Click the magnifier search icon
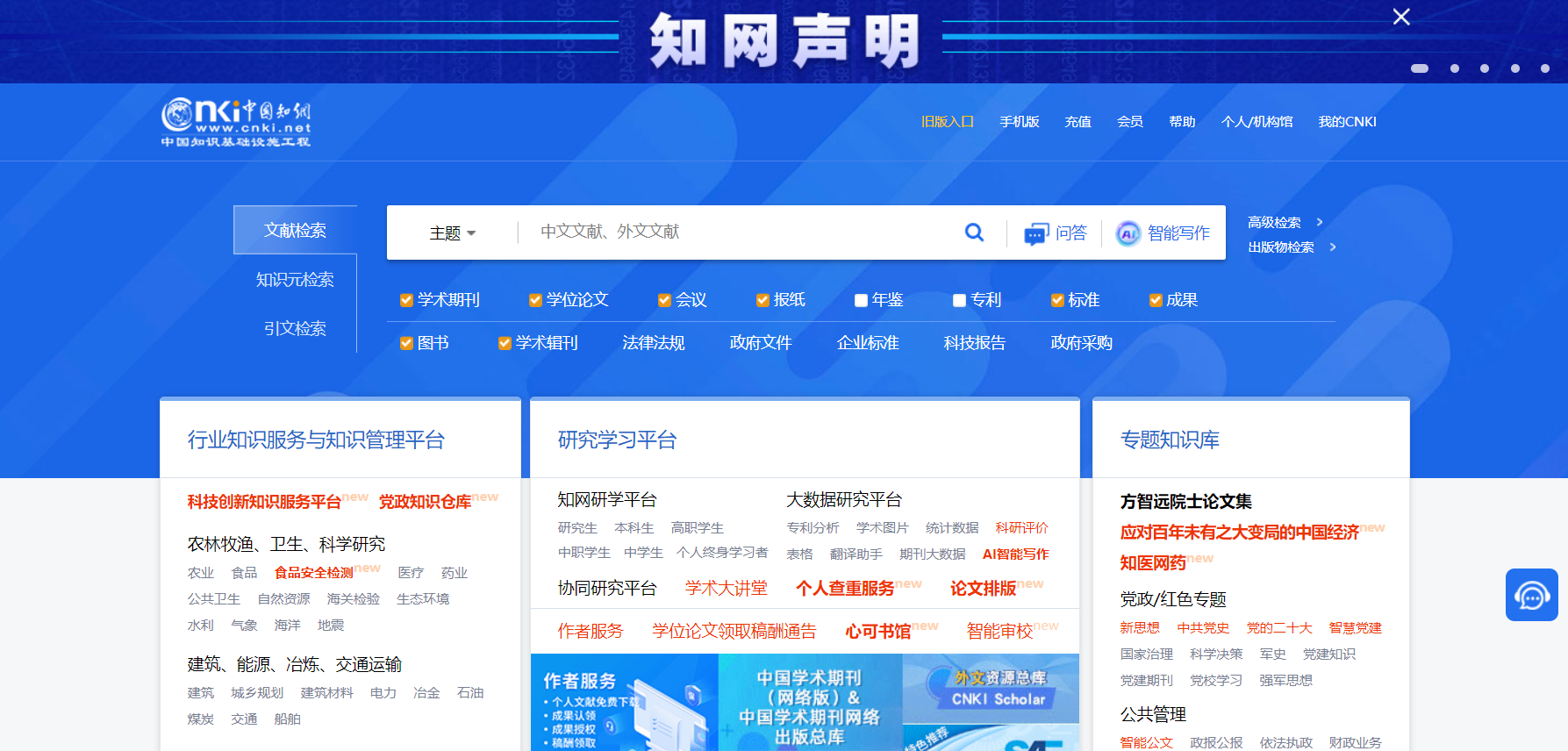 pyautogui.click(x=974, y=232)
